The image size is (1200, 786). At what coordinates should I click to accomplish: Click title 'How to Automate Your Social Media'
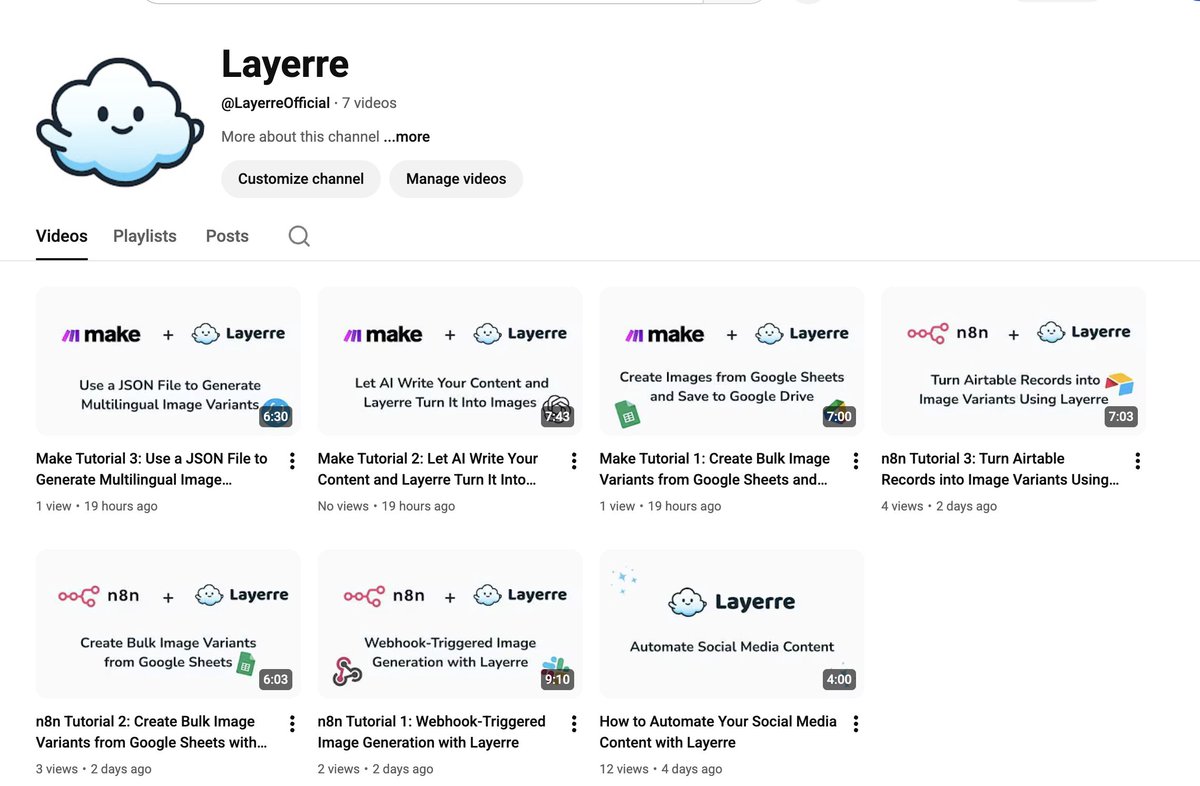tap(718, 732)
